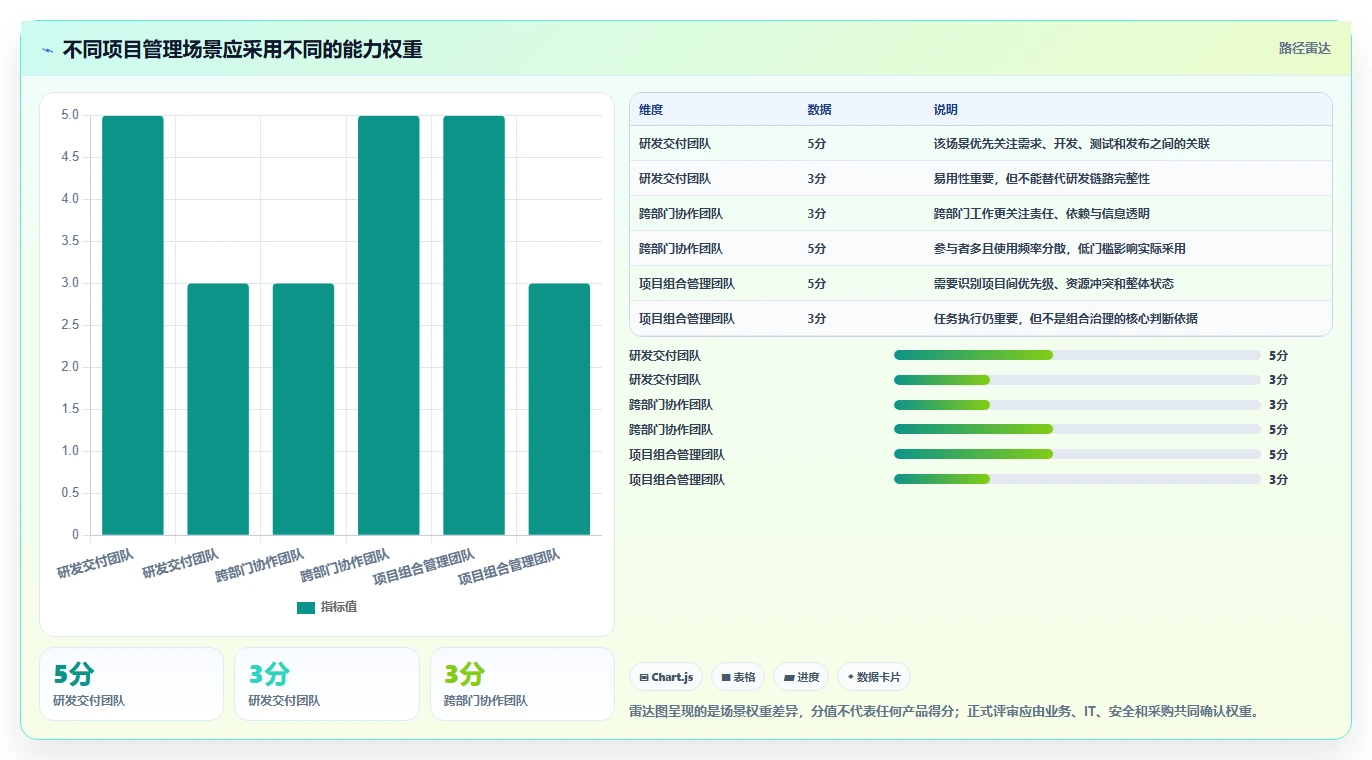Click the 表格 chip
The width and height of the screenshot is (1372, 760).
(x=738, y=677)
